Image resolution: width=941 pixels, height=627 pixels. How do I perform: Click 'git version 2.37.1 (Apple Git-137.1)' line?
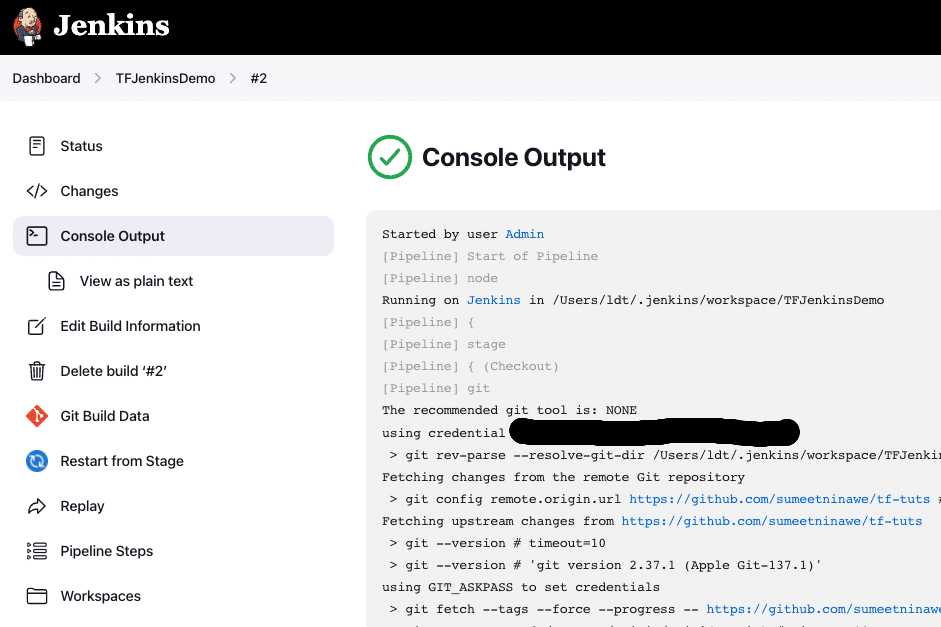(606, 565)
